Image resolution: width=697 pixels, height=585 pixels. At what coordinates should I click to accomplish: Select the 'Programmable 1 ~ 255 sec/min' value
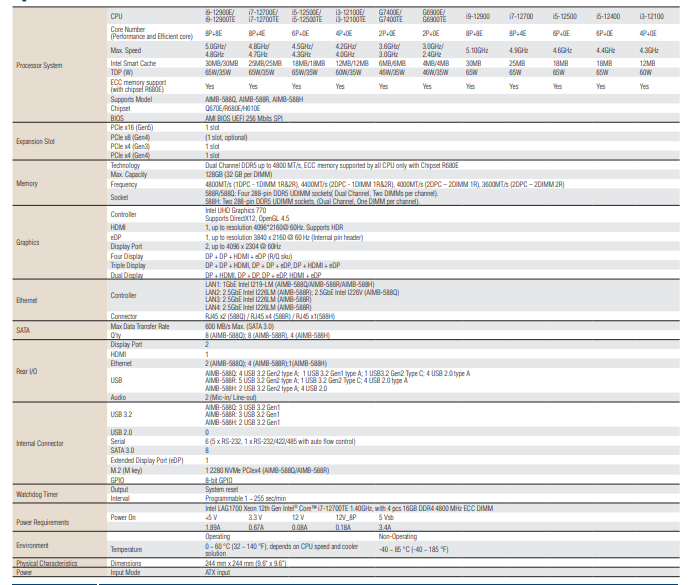pos(245,499)
